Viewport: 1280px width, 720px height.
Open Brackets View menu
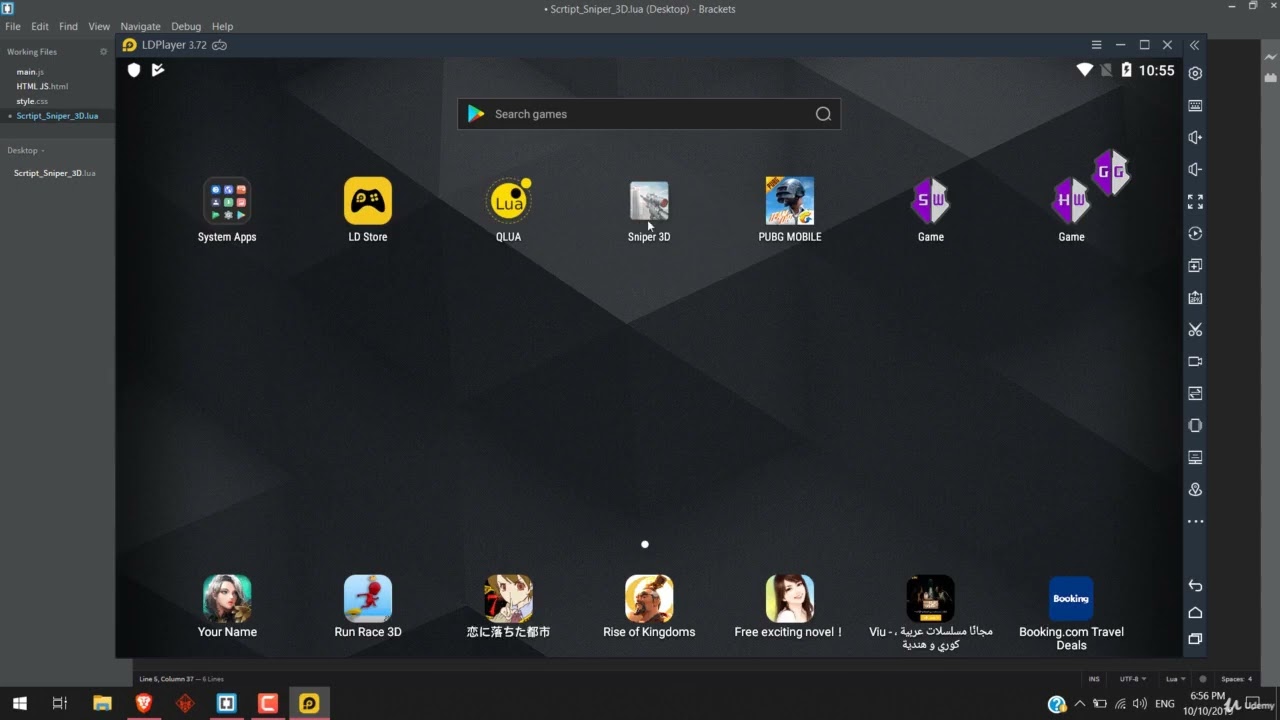click(99, 26)
